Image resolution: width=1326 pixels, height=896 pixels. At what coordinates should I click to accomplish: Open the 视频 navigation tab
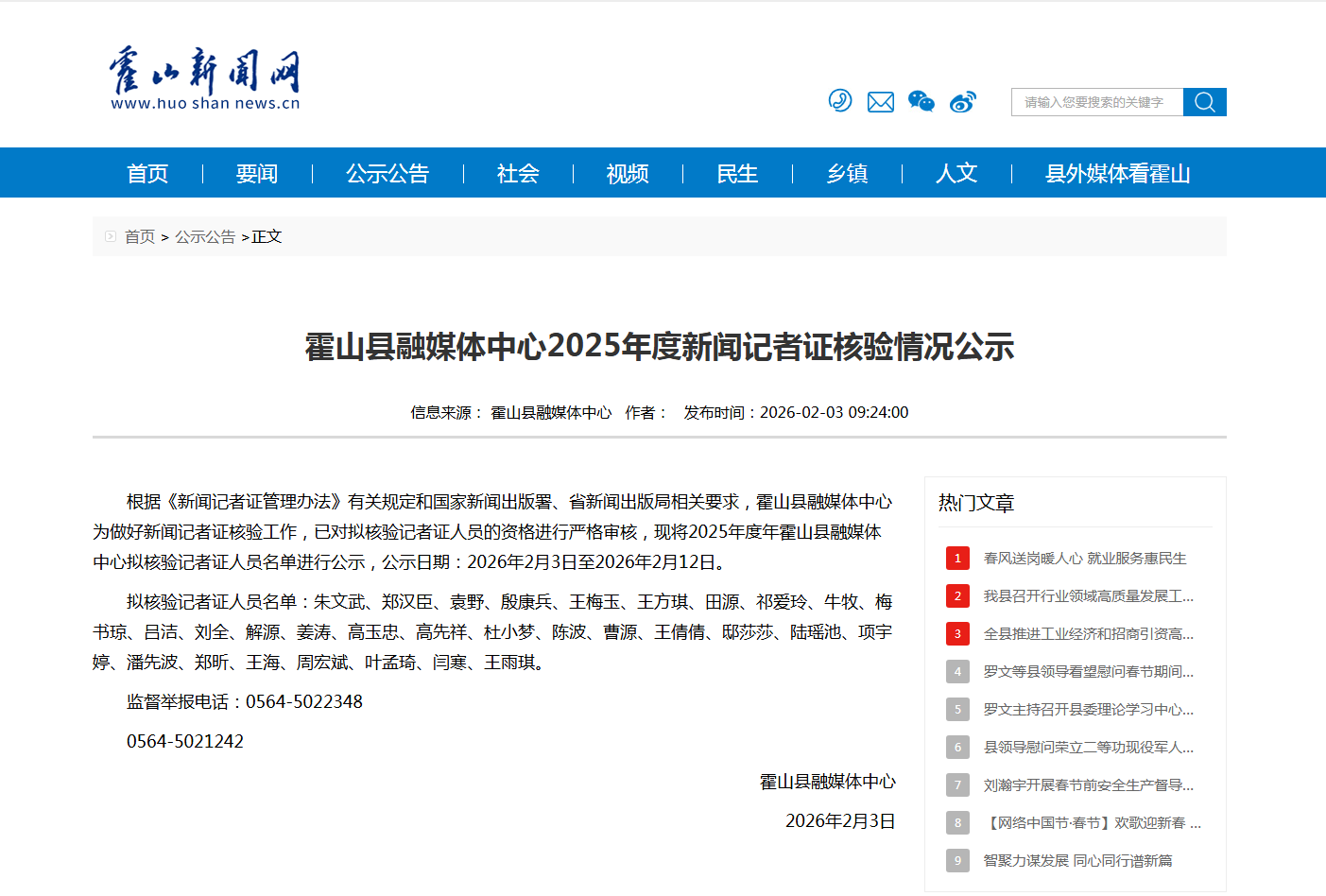(628, 173)
